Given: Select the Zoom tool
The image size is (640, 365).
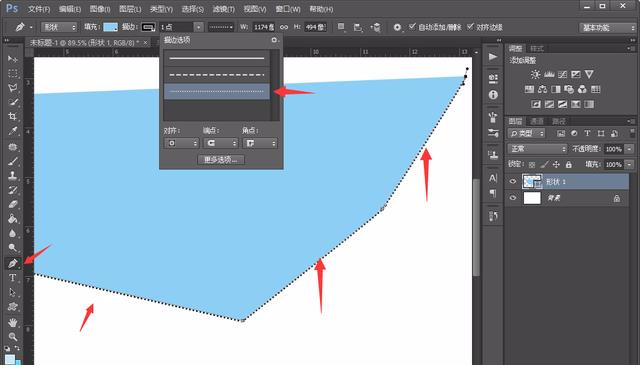Looking at the screenshot, I should [13, 337].
